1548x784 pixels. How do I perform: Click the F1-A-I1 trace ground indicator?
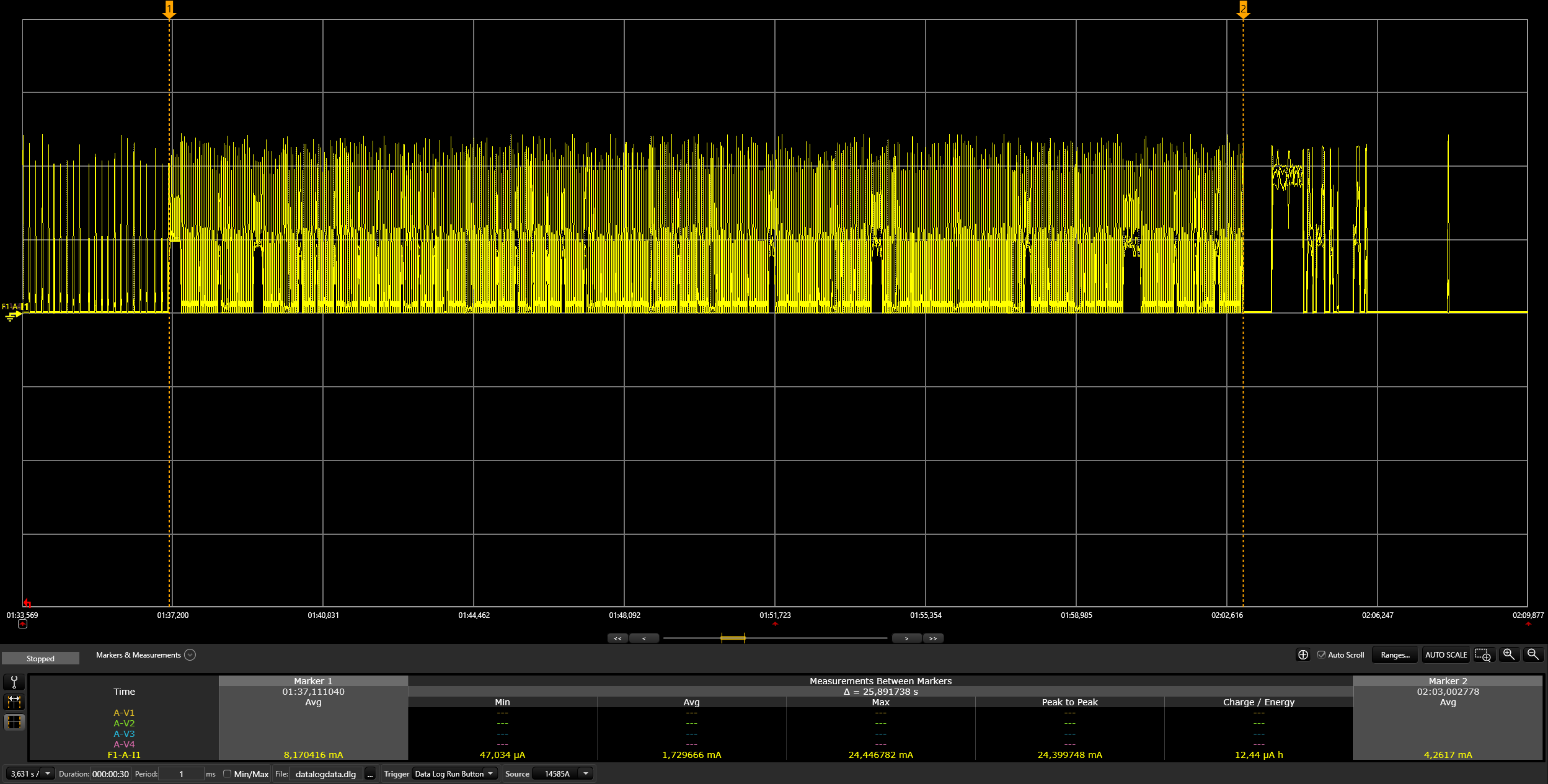click(14, 316)
